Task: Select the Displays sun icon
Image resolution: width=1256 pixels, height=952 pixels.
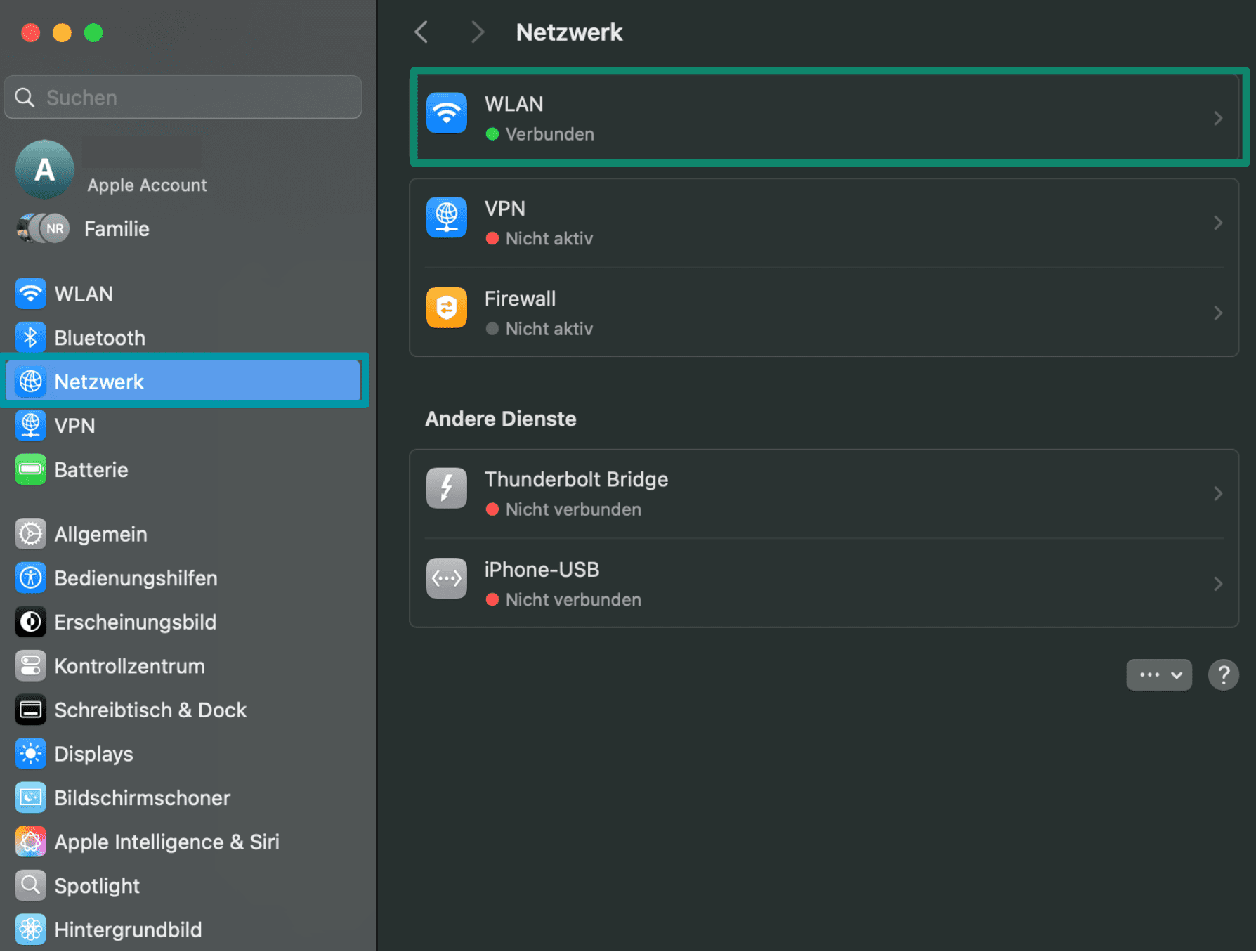Action: click(x=30, y=753)
